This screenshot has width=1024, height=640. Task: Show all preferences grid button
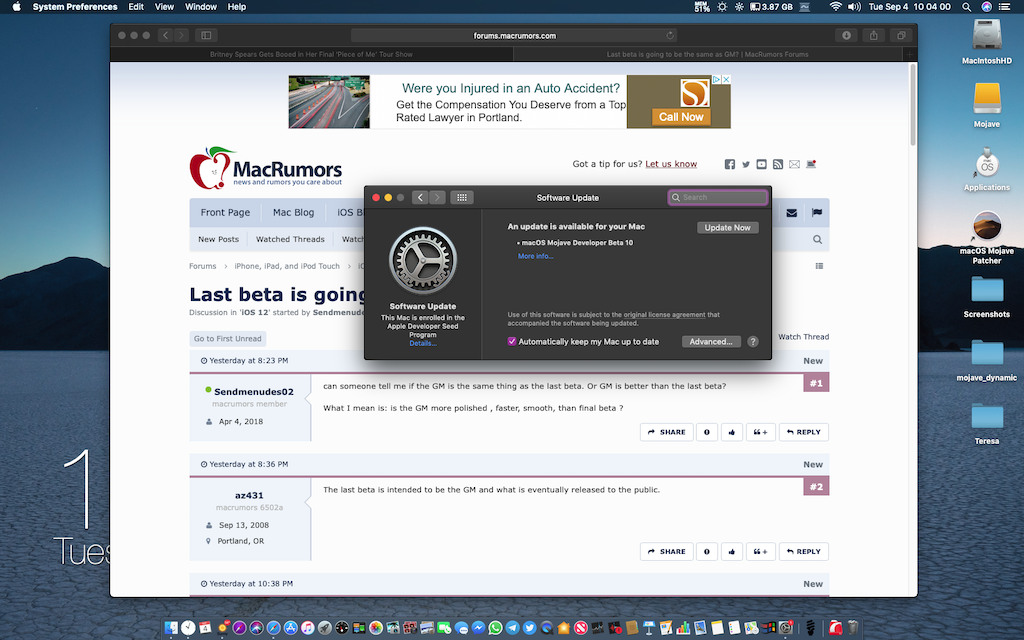tap(462, 197)
